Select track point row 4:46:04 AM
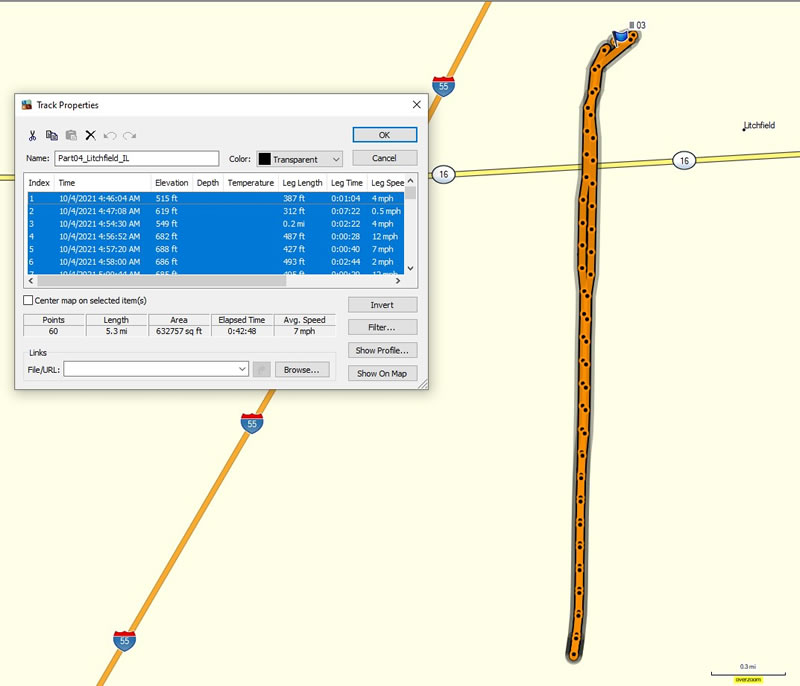This screenshot has height=686, width=800. [216, 198]
